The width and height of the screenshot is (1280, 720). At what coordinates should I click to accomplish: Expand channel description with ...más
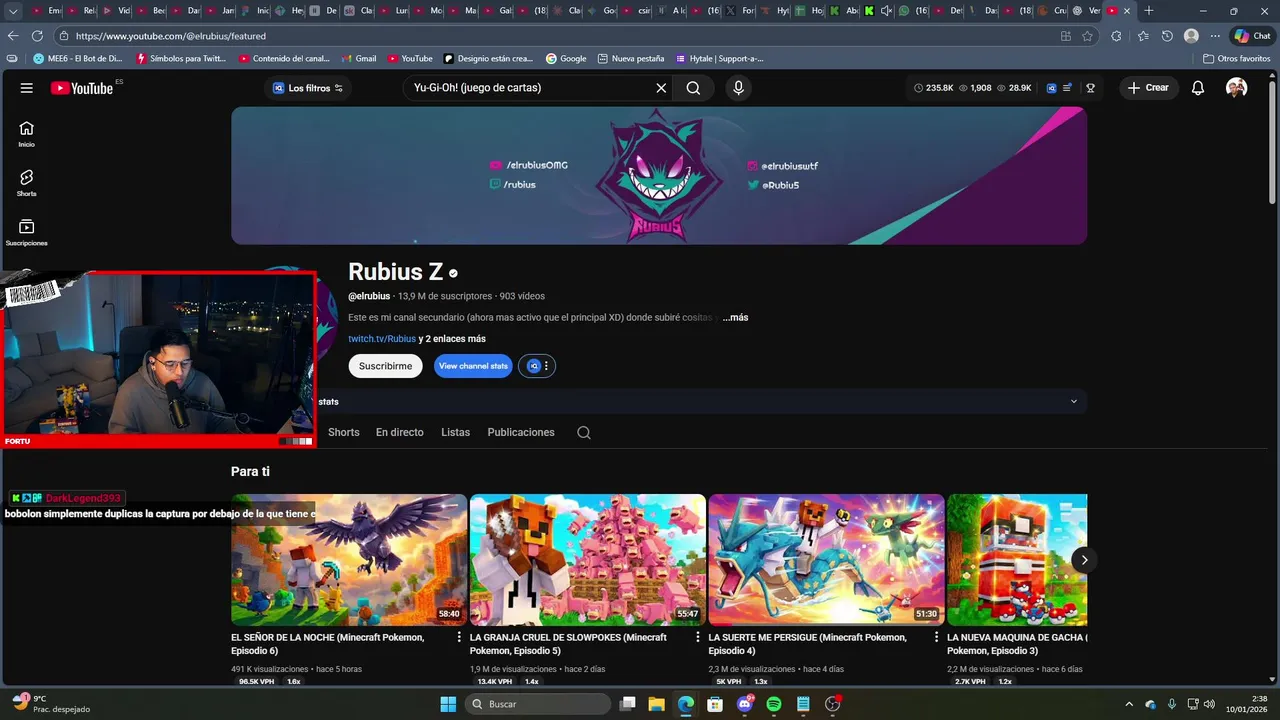tap(735, 317)
